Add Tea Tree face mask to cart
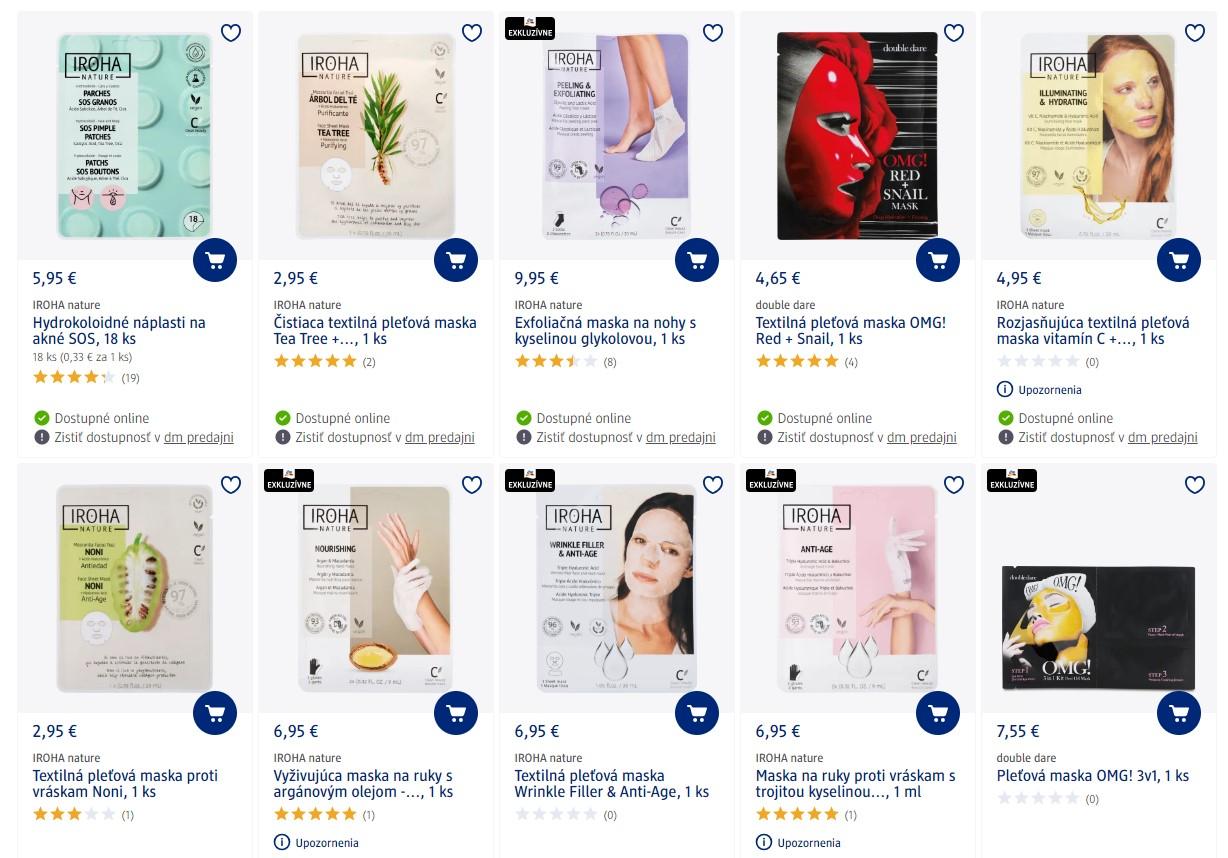The image size is (1228, 858). point(456,261)
